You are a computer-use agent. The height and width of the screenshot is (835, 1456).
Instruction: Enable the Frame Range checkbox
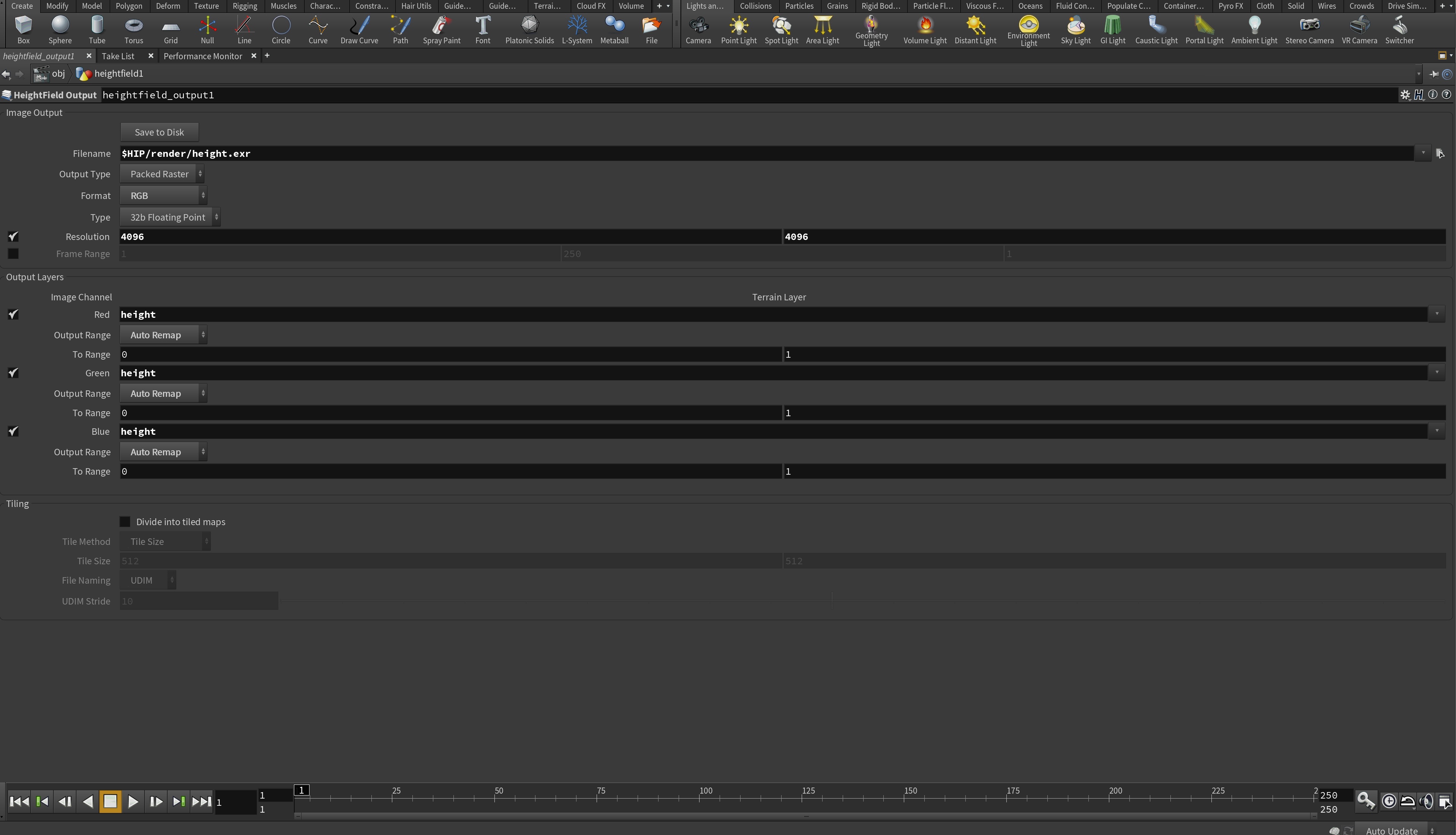click(x=13, y=254)
